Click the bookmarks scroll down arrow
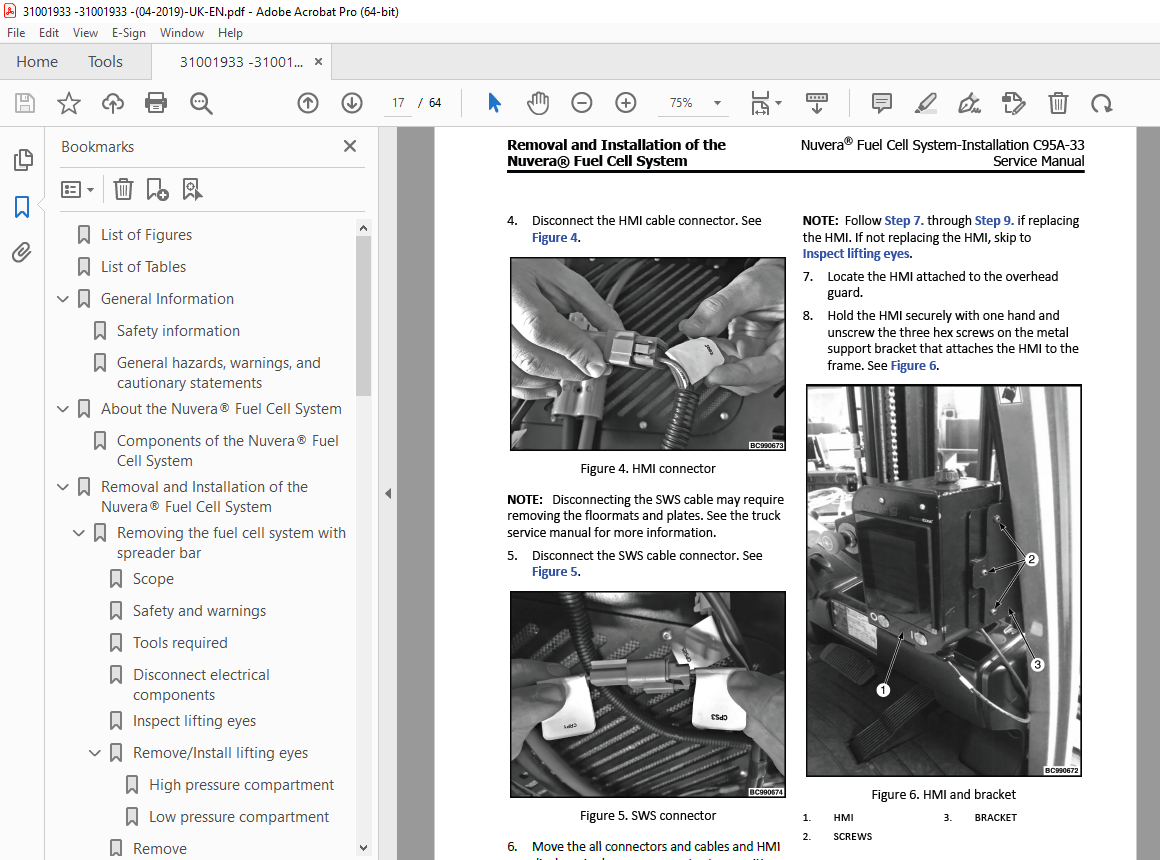Viewport: 1160px width, 860px height. coord(362,847)
